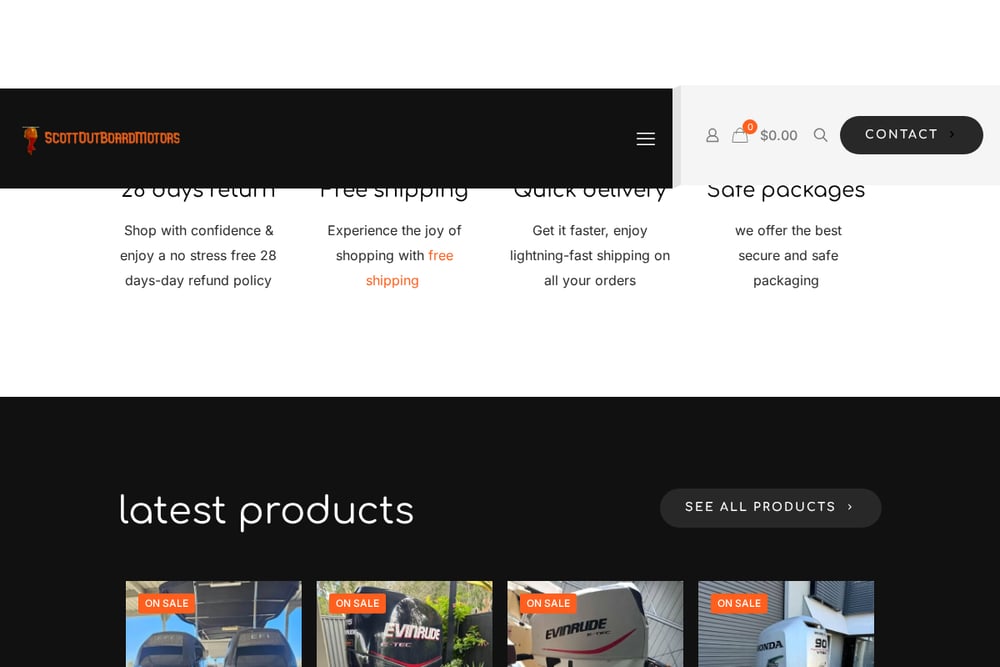Click the cart item count badge
Image resolution: width=1000 pixels, height=667 pixels.
coord(750,127)
